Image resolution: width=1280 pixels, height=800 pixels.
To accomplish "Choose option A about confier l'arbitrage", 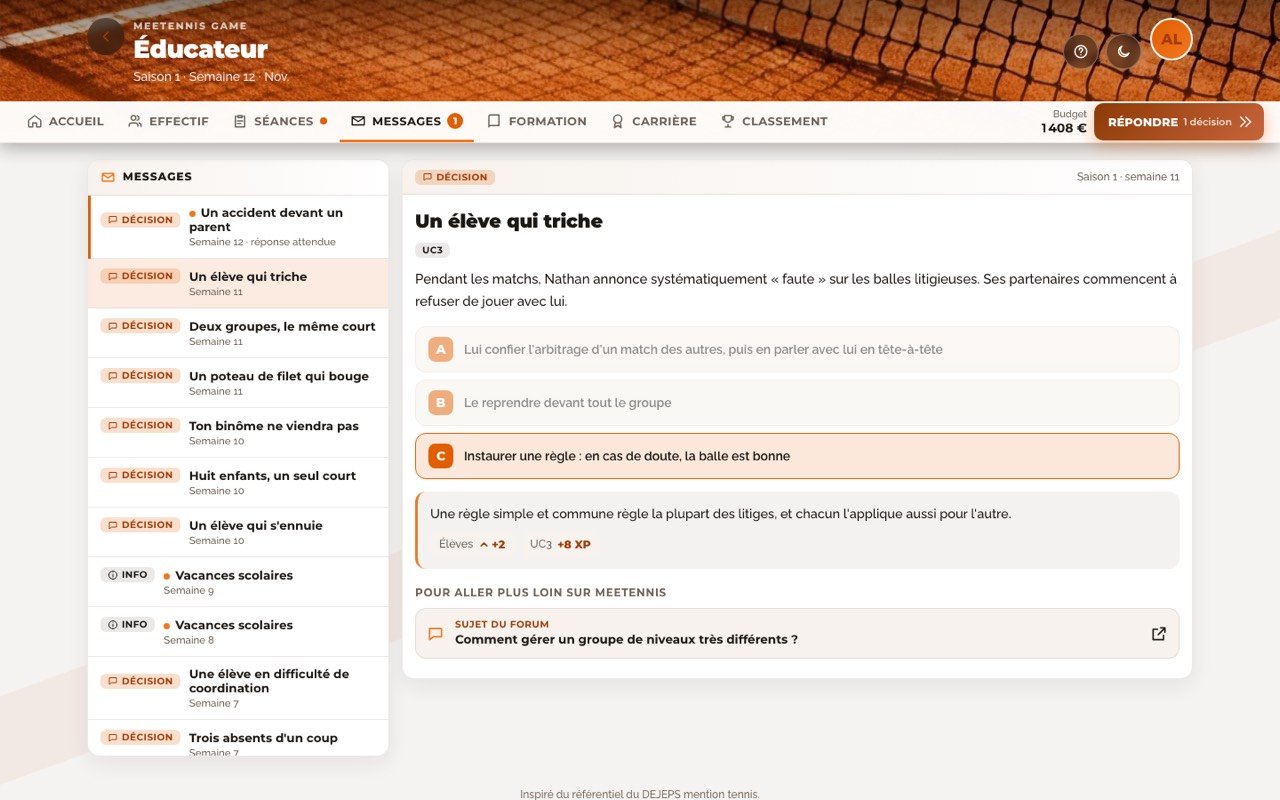I will click(797, 349).
